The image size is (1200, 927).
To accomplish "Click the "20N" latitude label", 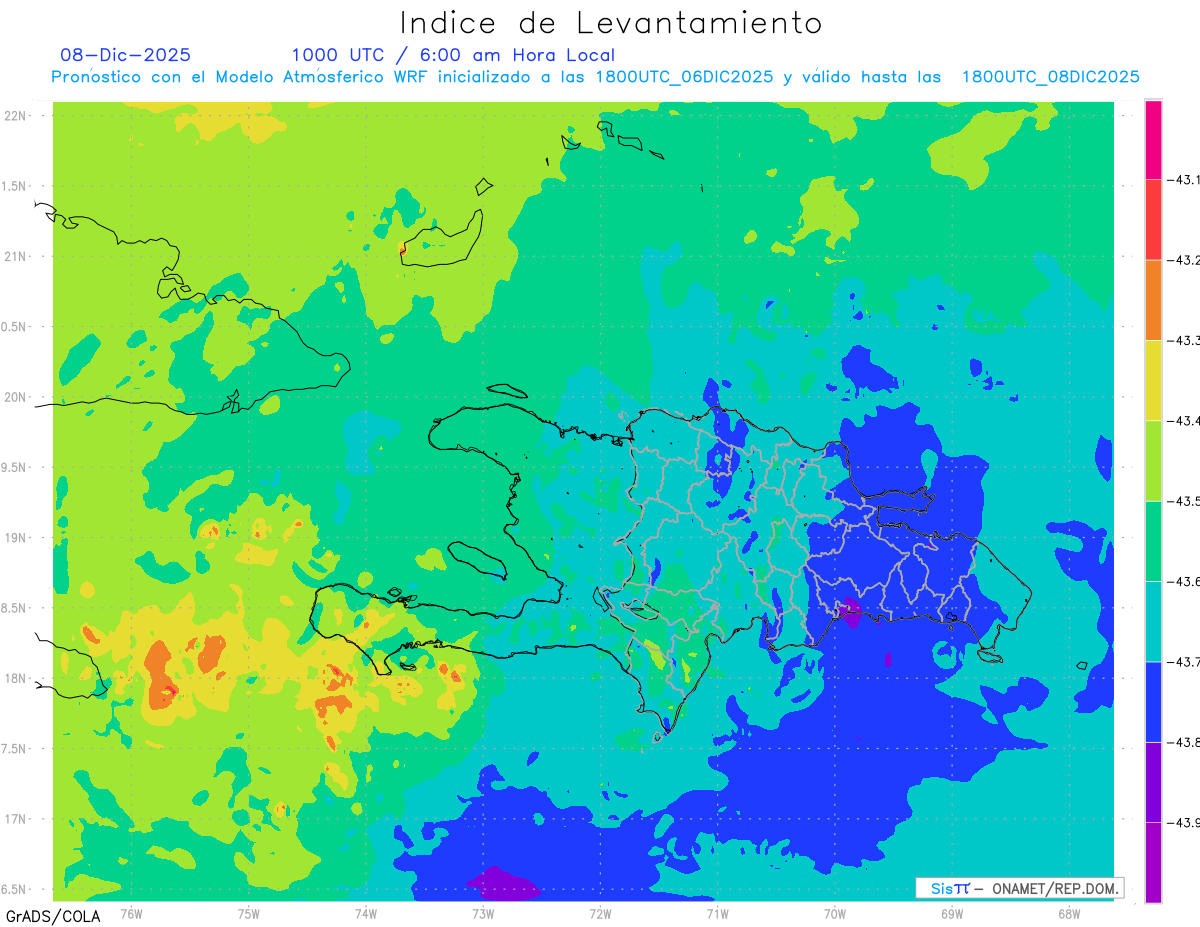I will pyautogui.click(x=16, y=397).
